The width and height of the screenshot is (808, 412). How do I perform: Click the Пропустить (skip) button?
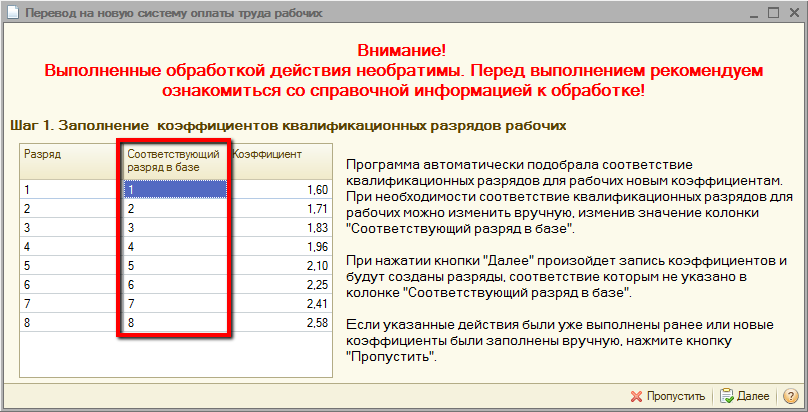669,396
